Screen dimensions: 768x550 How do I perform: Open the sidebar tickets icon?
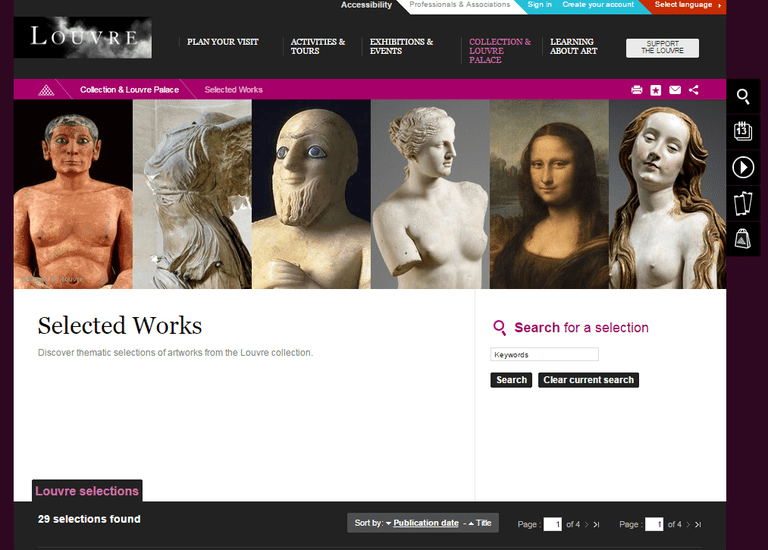point(743,203)
